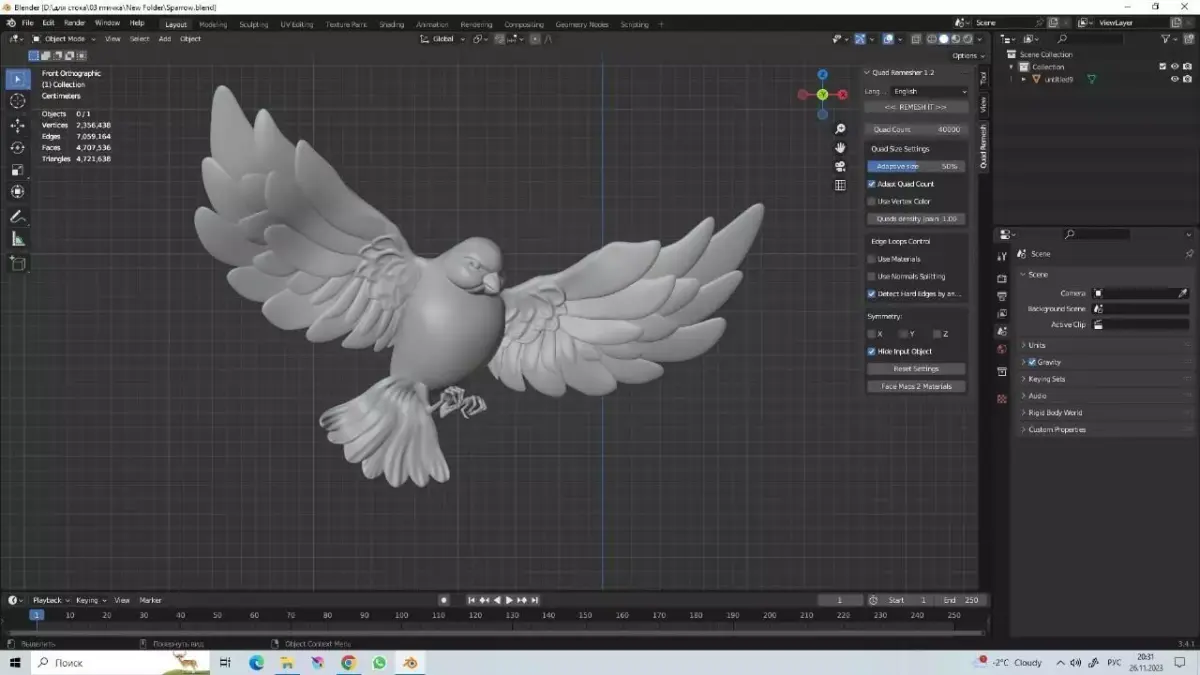The width and height of the screenshot is (1200, 675).
Task: Switch to the UV Editing workspace tab
Action: [297, 24]
